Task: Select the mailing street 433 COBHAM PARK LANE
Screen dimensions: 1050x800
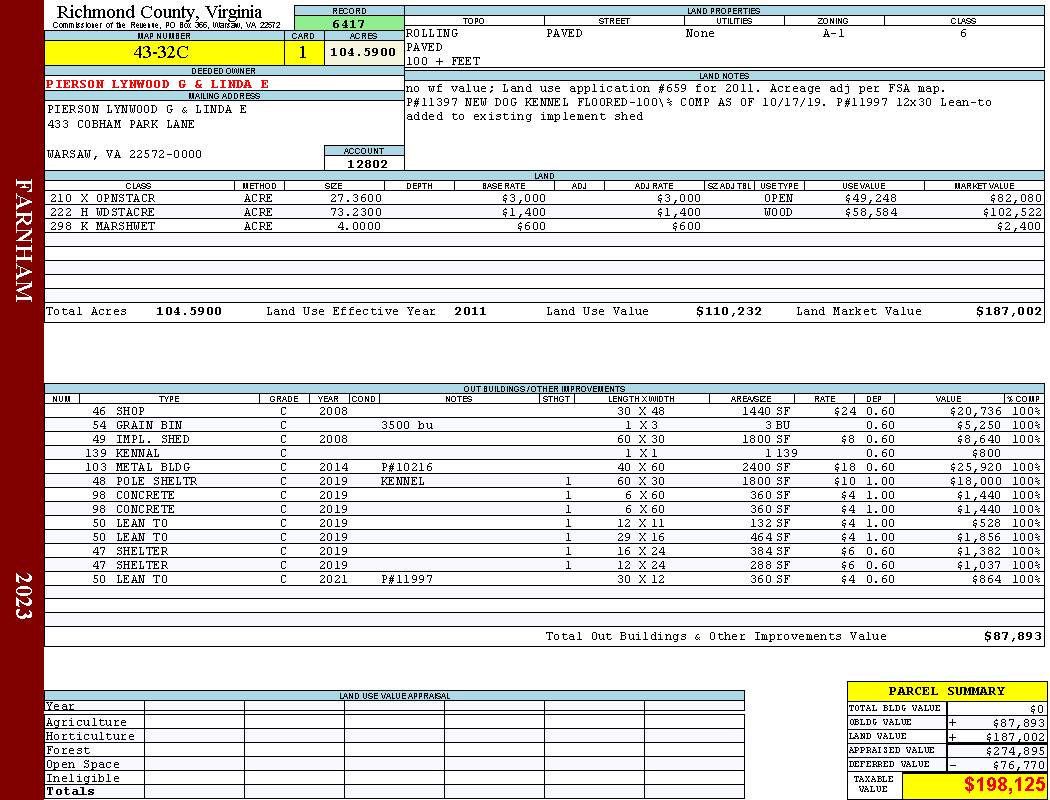Action: click(121, 125)
